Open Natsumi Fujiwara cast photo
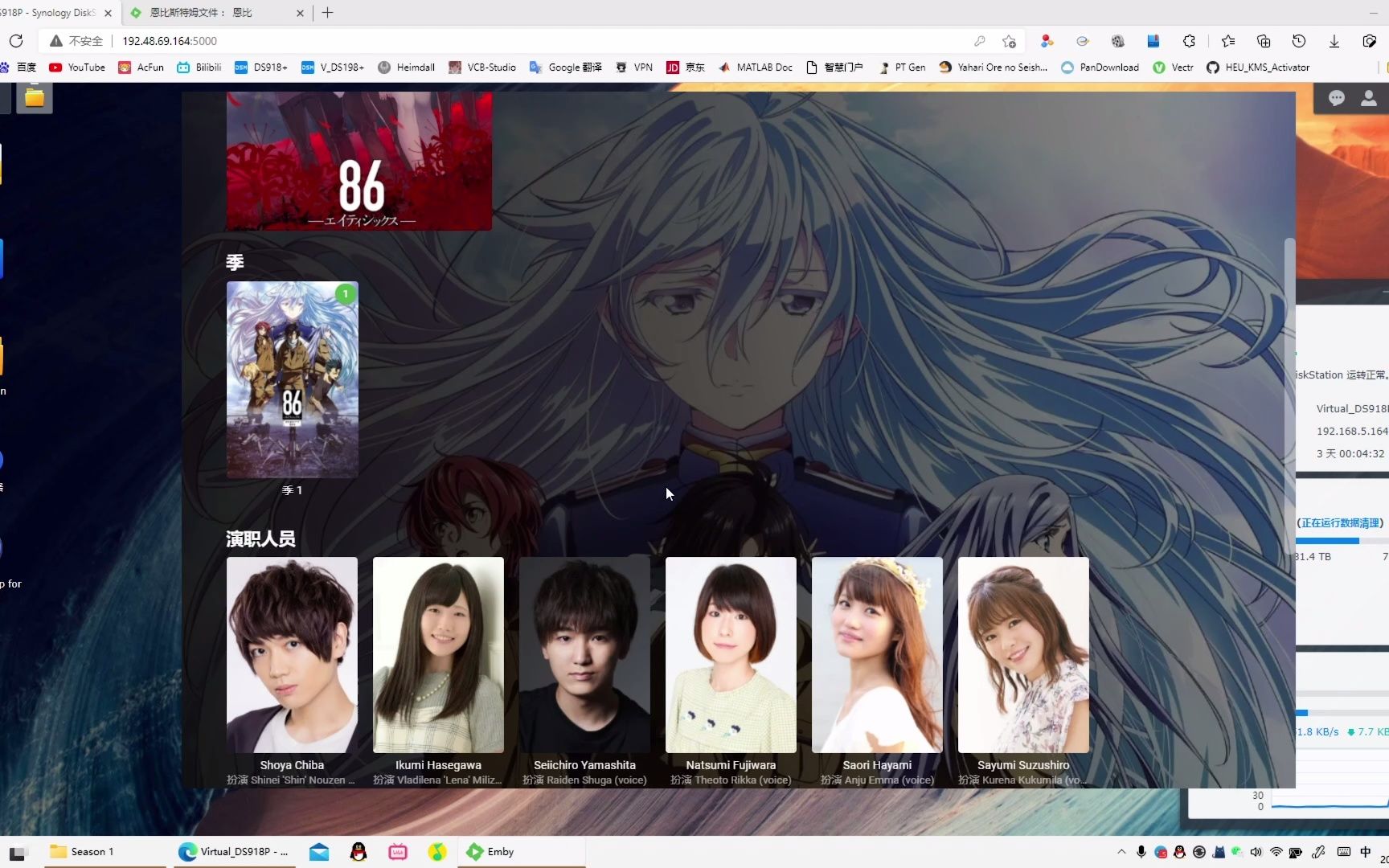This screenshot has height=868, width=1389. tap(731, 655)
